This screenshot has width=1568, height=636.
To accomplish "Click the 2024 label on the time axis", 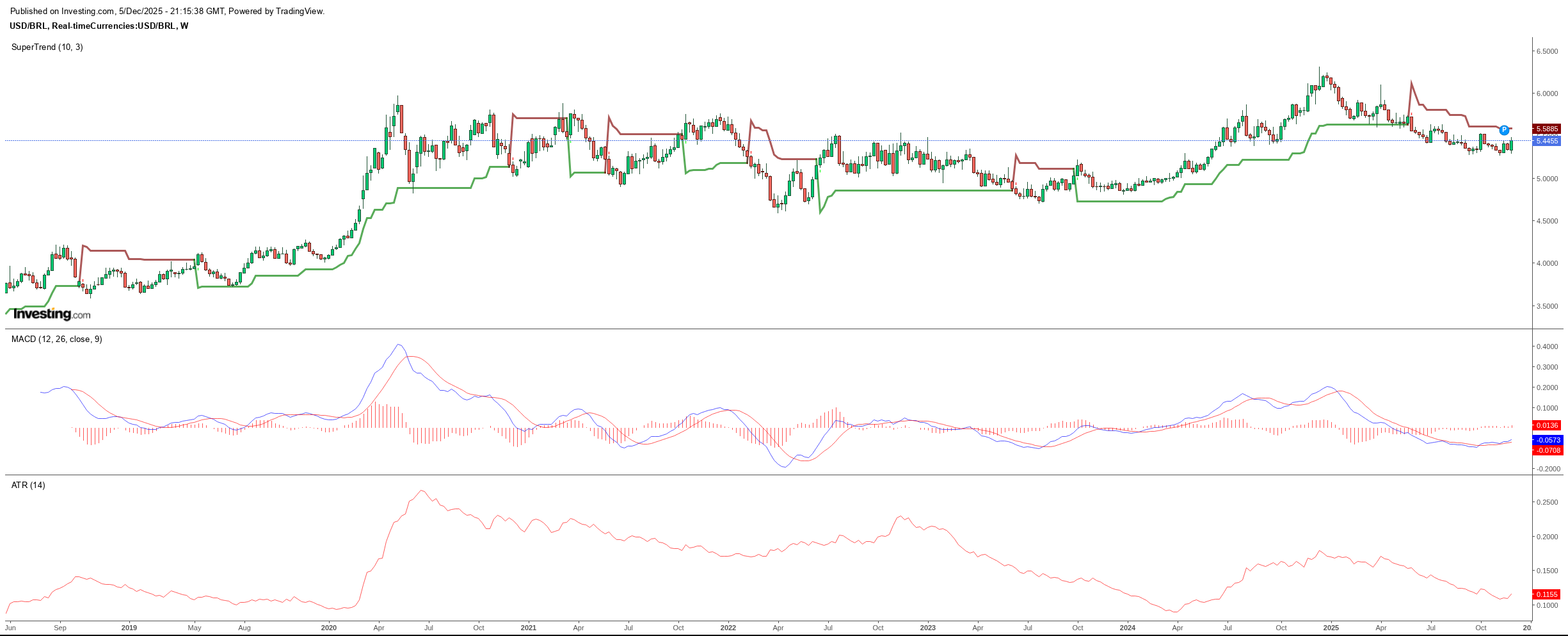I will 1127,628.
